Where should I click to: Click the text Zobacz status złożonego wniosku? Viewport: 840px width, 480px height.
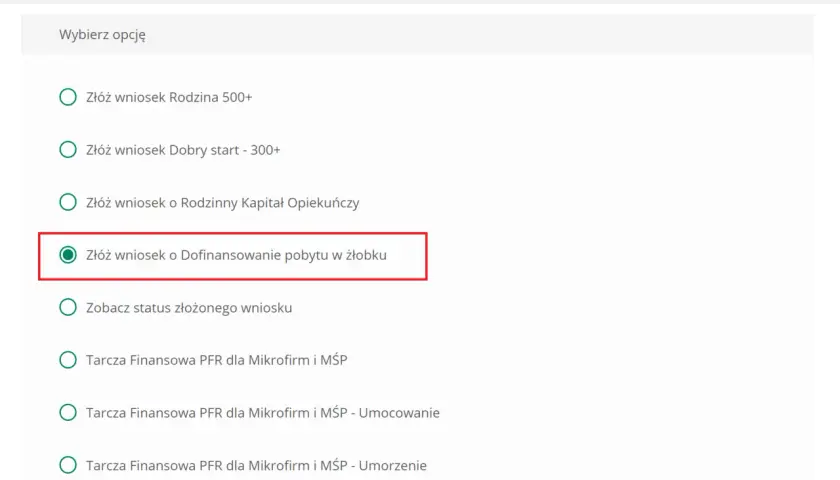coord(189,308)
